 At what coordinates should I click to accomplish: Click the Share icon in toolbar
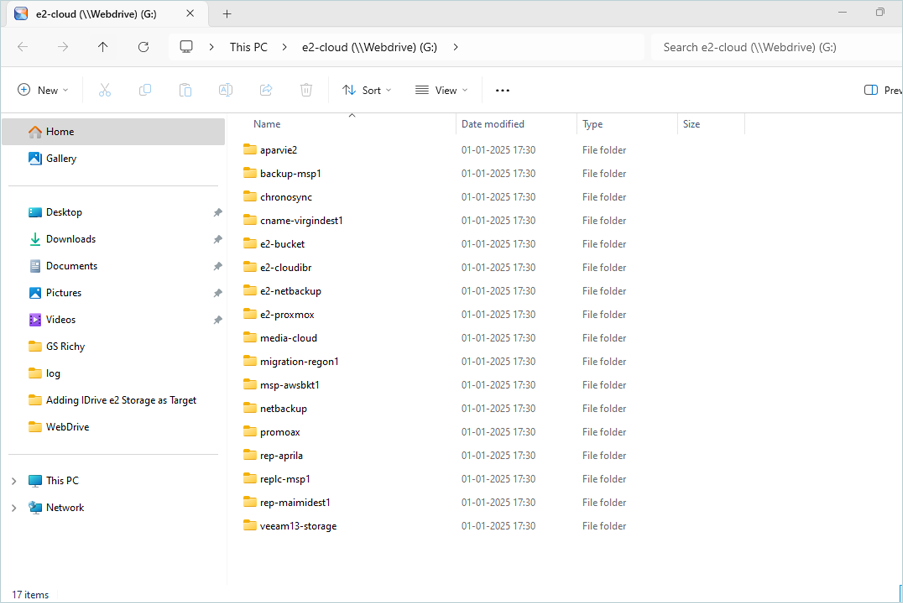coord(266,90)
